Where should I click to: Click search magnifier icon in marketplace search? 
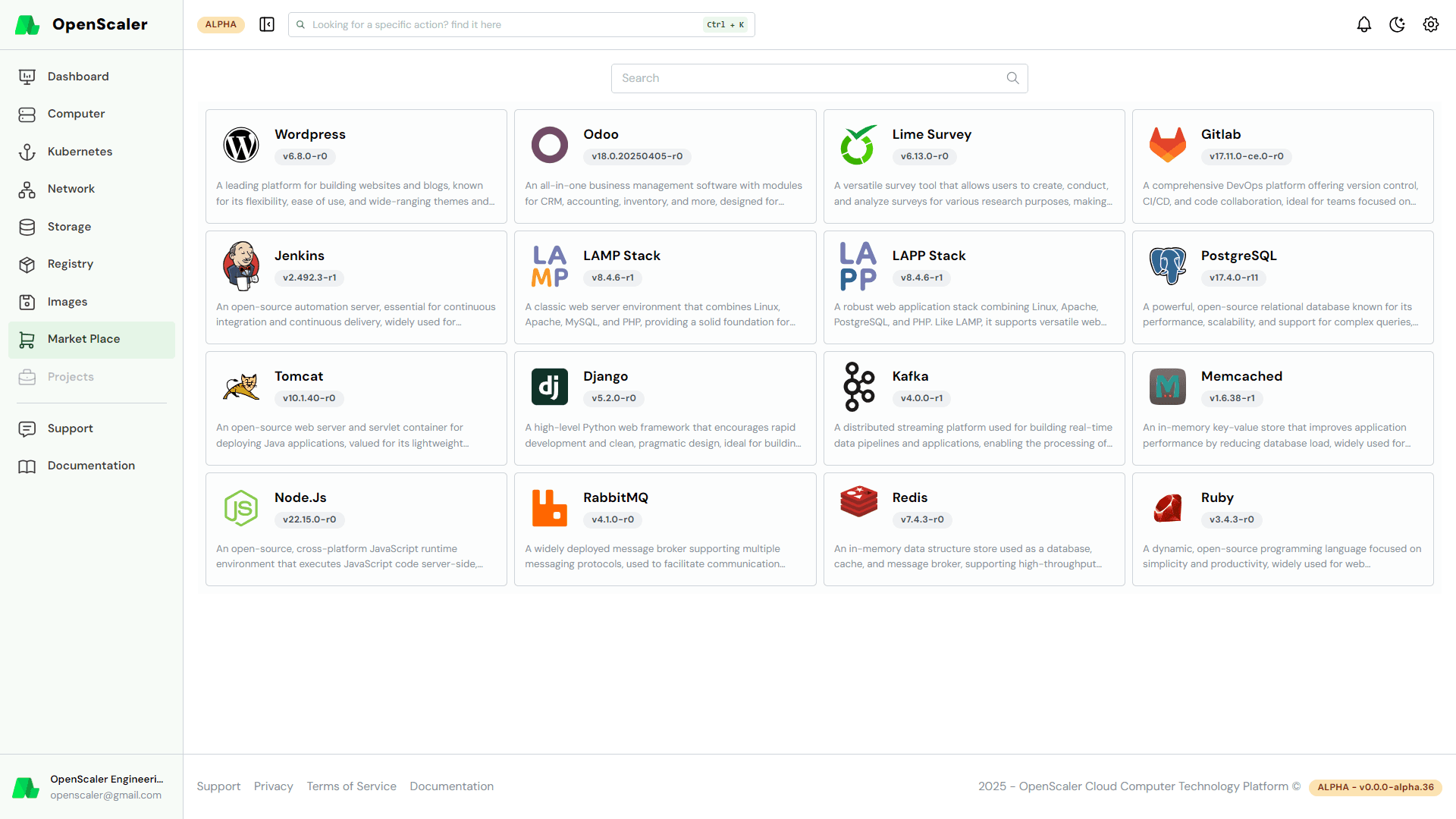(1012, 78)
